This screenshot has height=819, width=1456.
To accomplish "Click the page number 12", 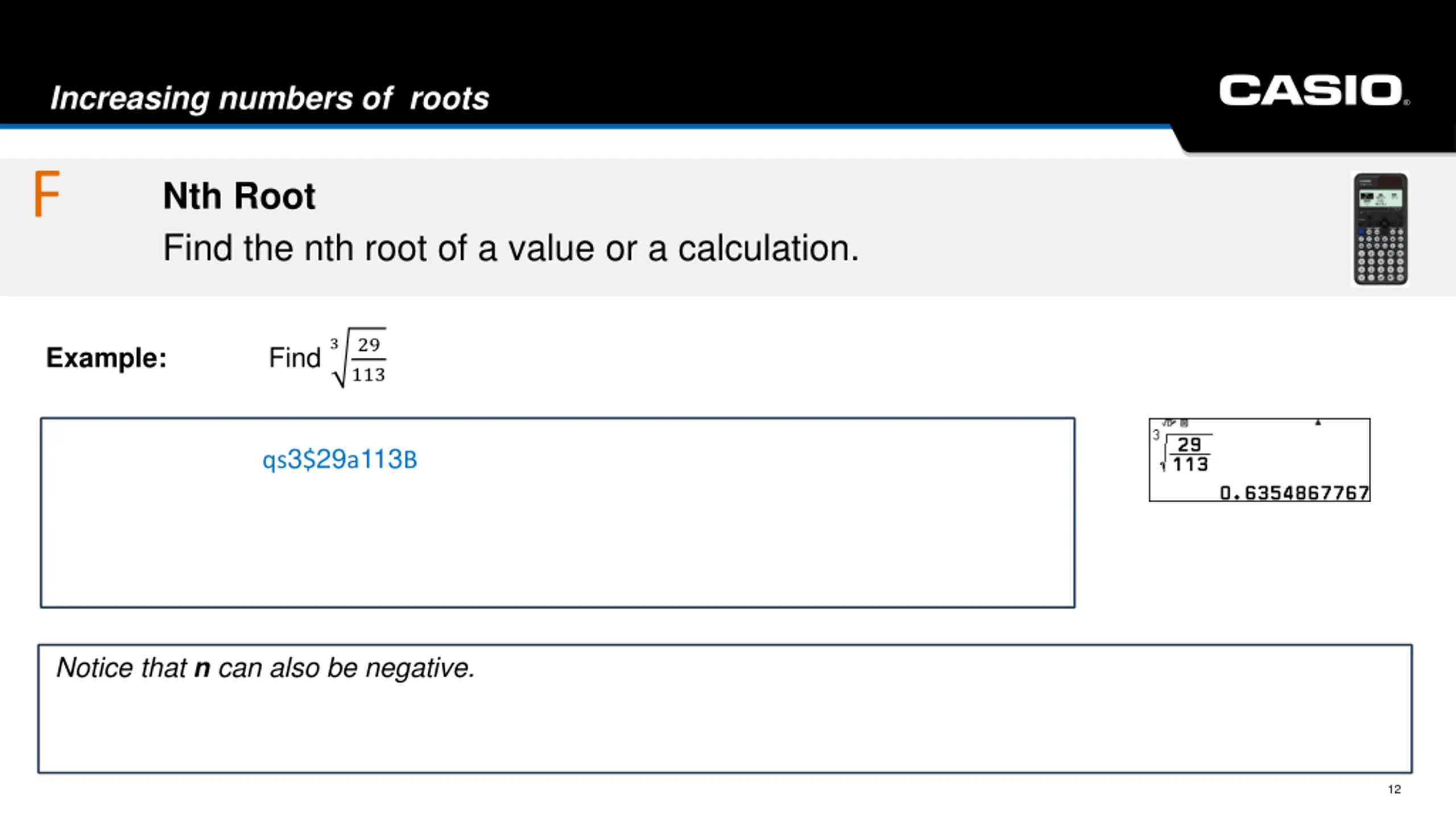I will tap(1394, 789).
